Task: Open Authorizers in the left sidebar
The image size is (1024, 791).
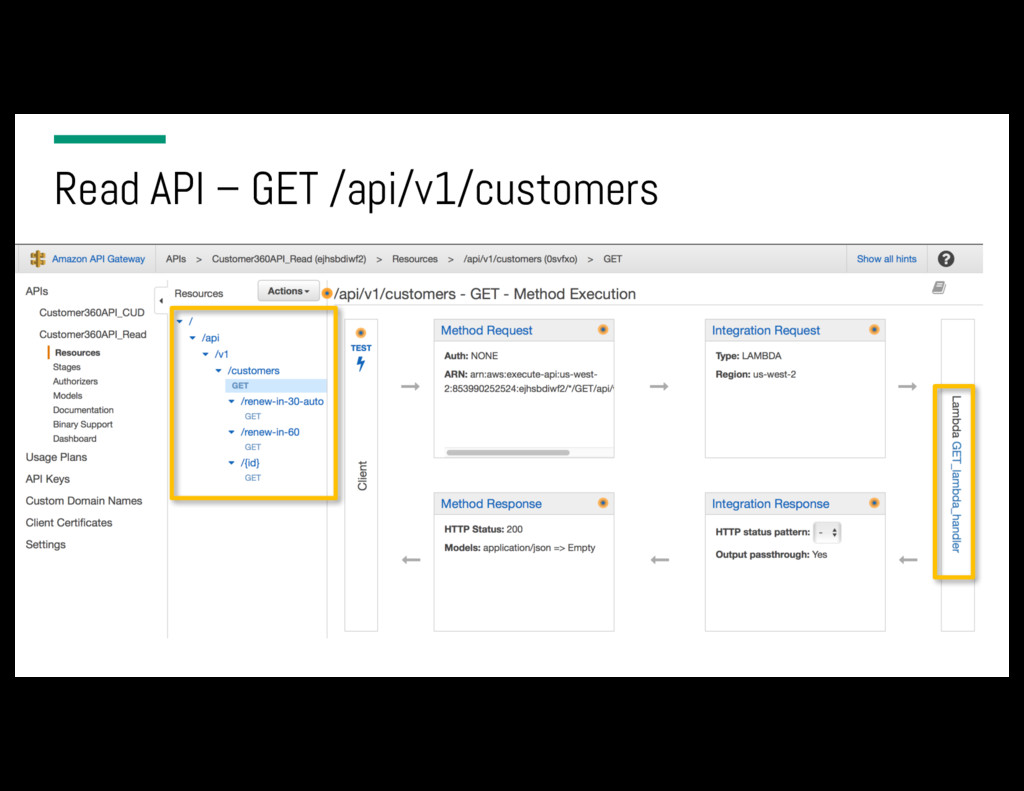Action: (75, 381)
